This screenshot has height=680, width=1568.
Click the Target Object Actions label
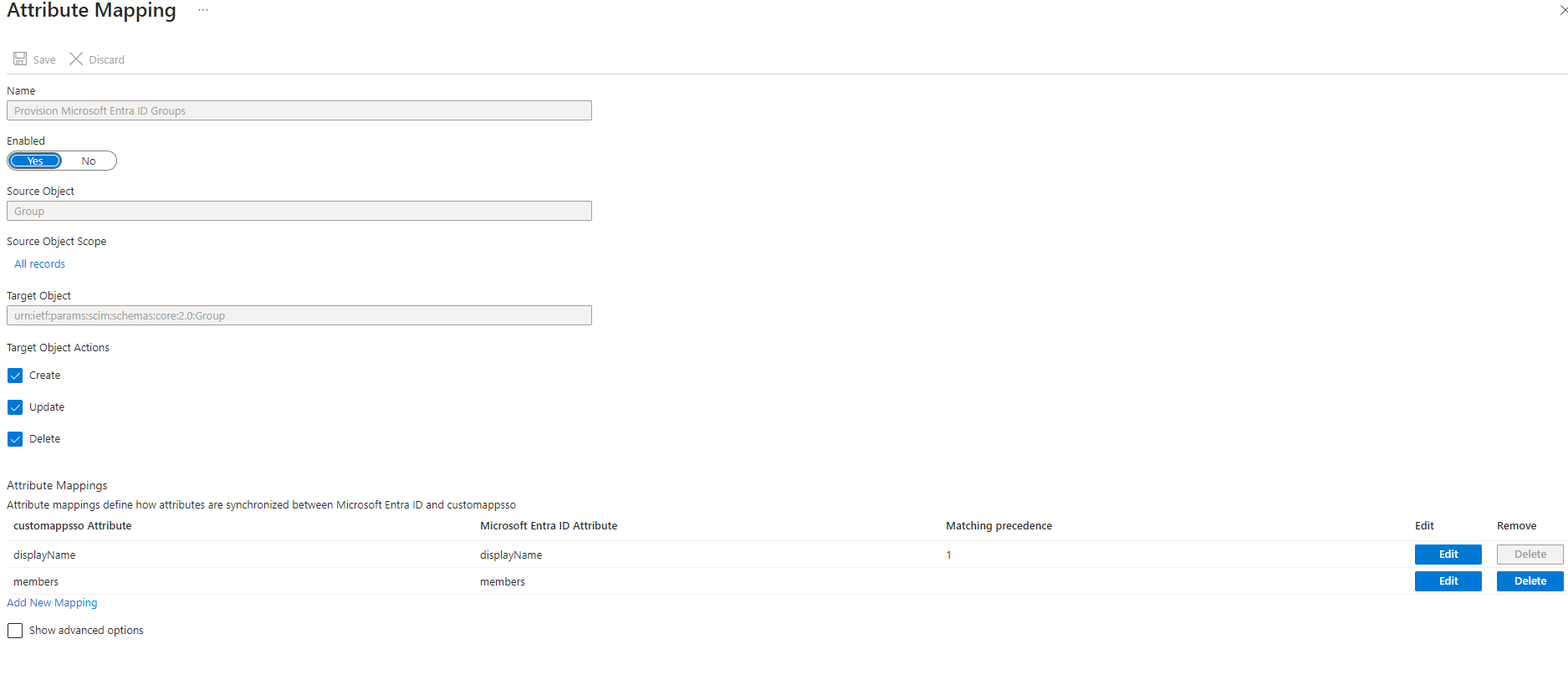58,347
